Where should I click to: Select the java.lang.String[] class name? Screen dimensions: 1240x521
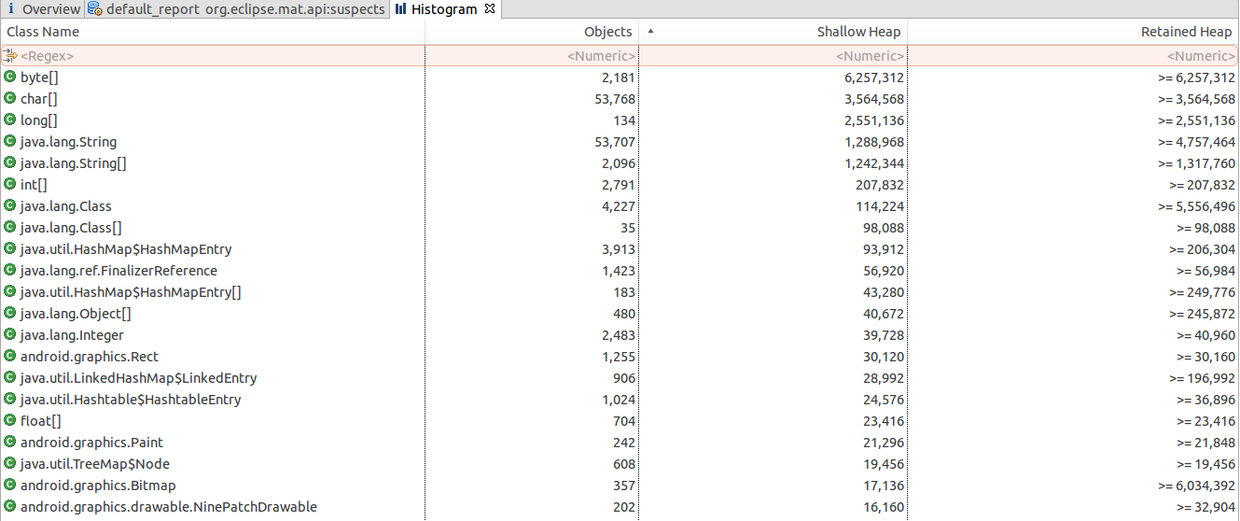(73, 164)
